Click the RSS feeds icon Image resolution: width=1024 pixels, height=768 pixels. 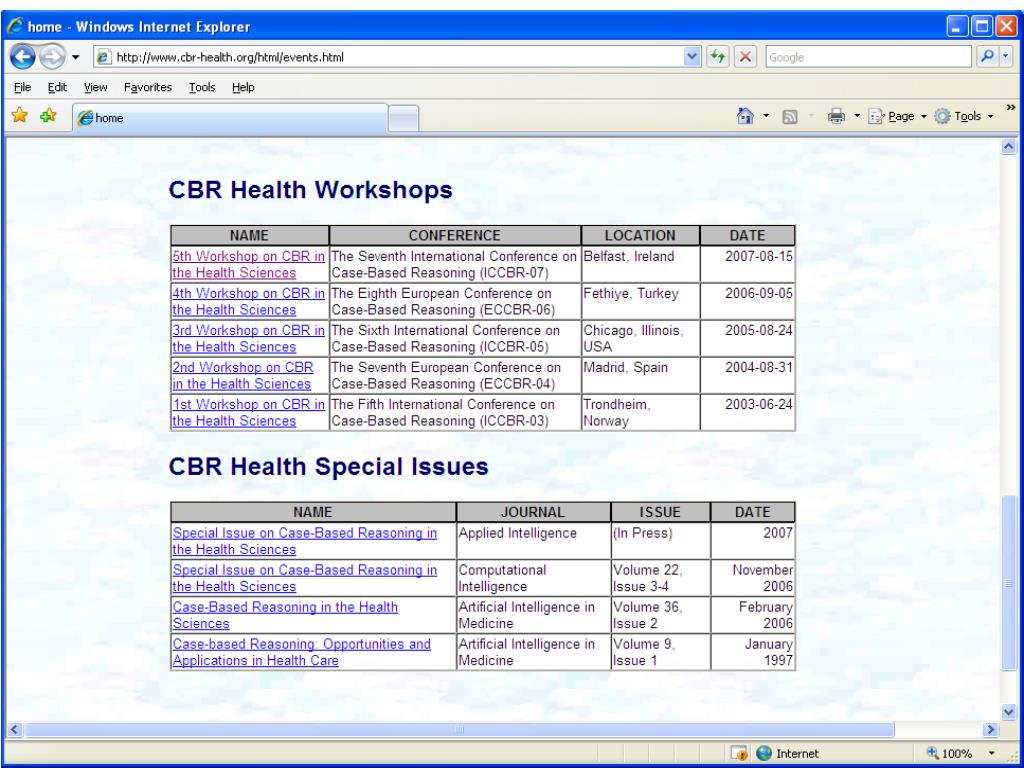790,117
